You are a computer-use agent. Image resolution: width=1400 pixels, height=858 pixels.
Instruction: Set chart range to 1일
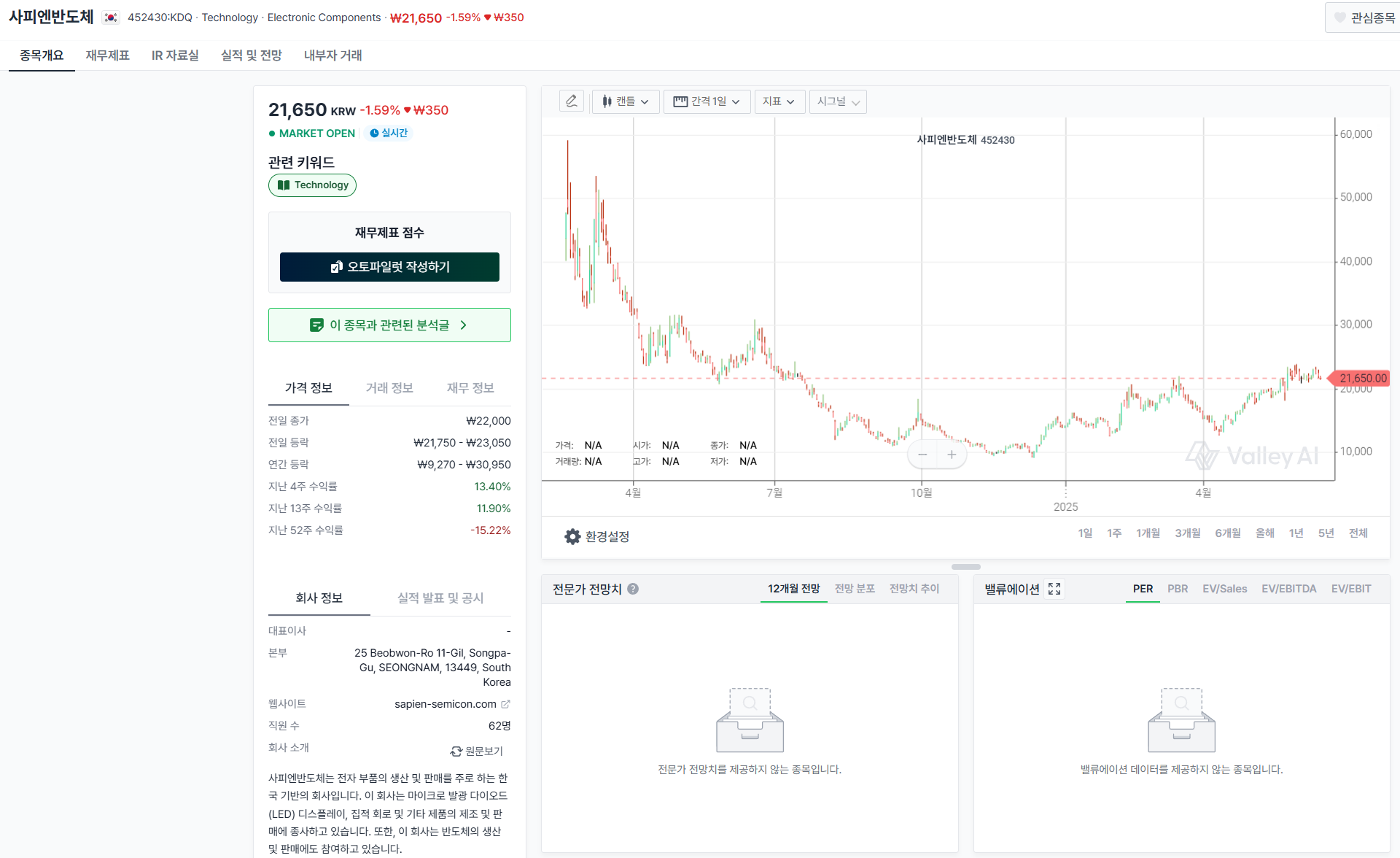(1085, 533)
